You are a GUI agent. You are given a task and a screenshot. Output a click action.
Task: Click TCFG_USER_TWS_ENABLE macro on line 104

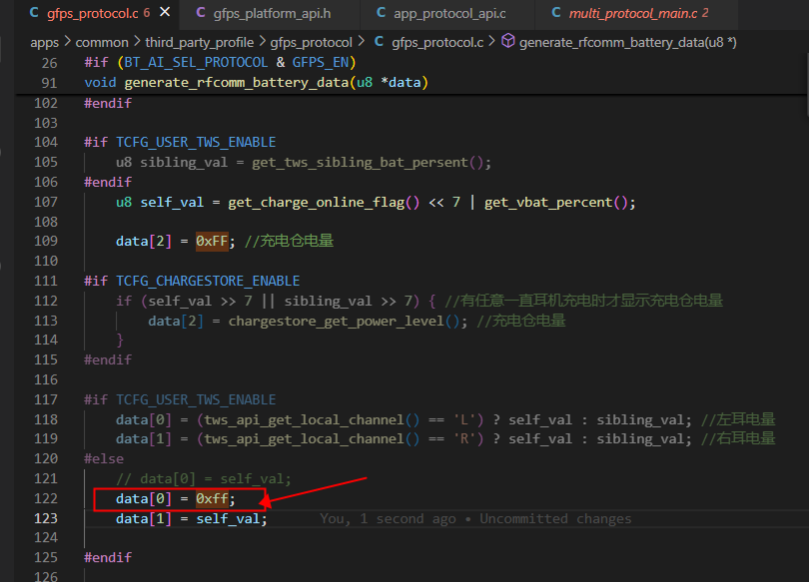coord(196,142)
